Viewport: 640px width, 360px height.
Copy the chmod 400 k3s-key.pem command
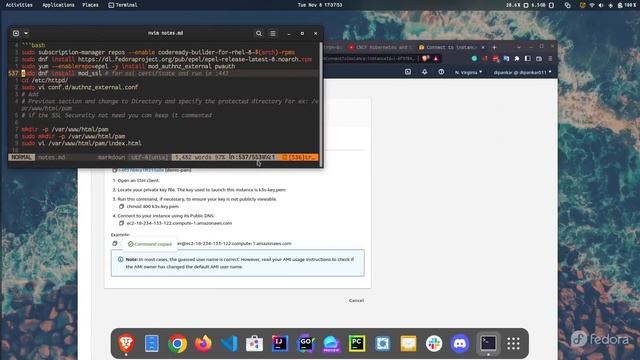tap(121, 207)
